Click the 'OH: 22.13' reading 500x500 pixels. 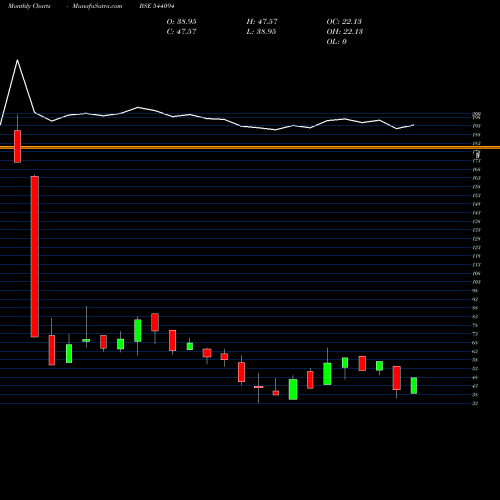pyautogui.click(x=345, y=32)
